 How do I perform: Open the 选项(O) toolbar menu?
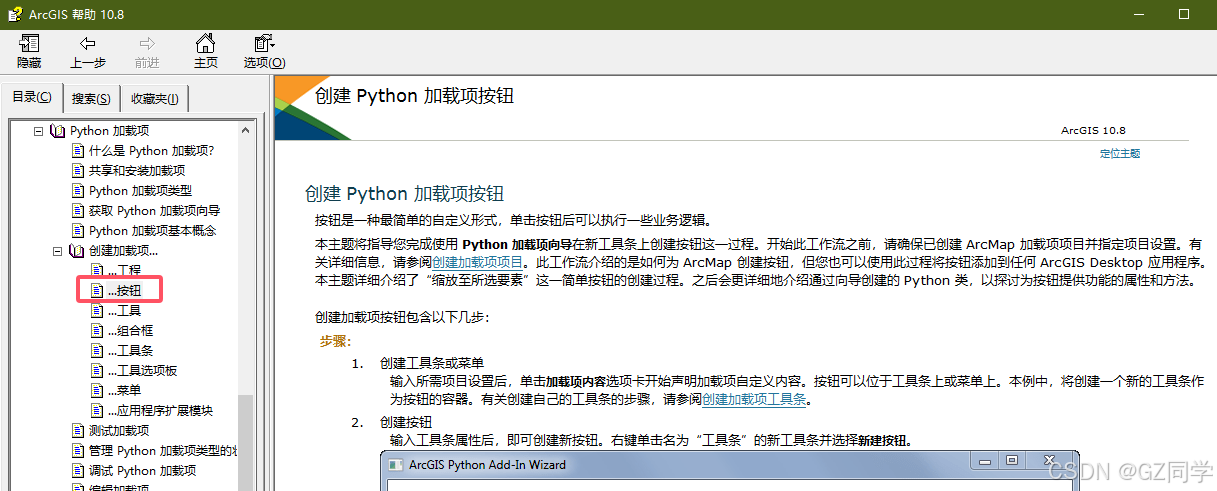tap(264, 51)
